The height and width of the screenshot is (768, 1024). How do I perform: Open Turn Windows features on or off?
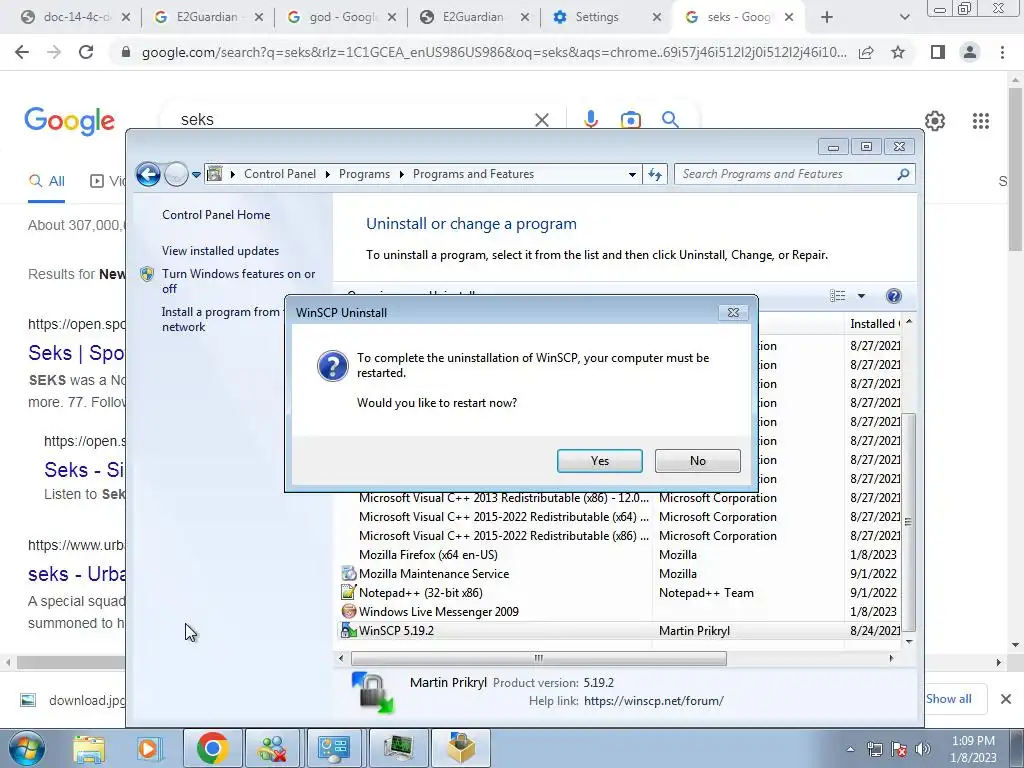click(238, 281)
